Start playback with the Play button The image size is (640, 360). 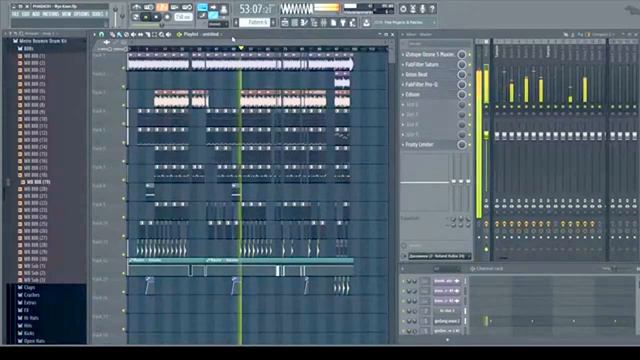[x=146, y=17]
